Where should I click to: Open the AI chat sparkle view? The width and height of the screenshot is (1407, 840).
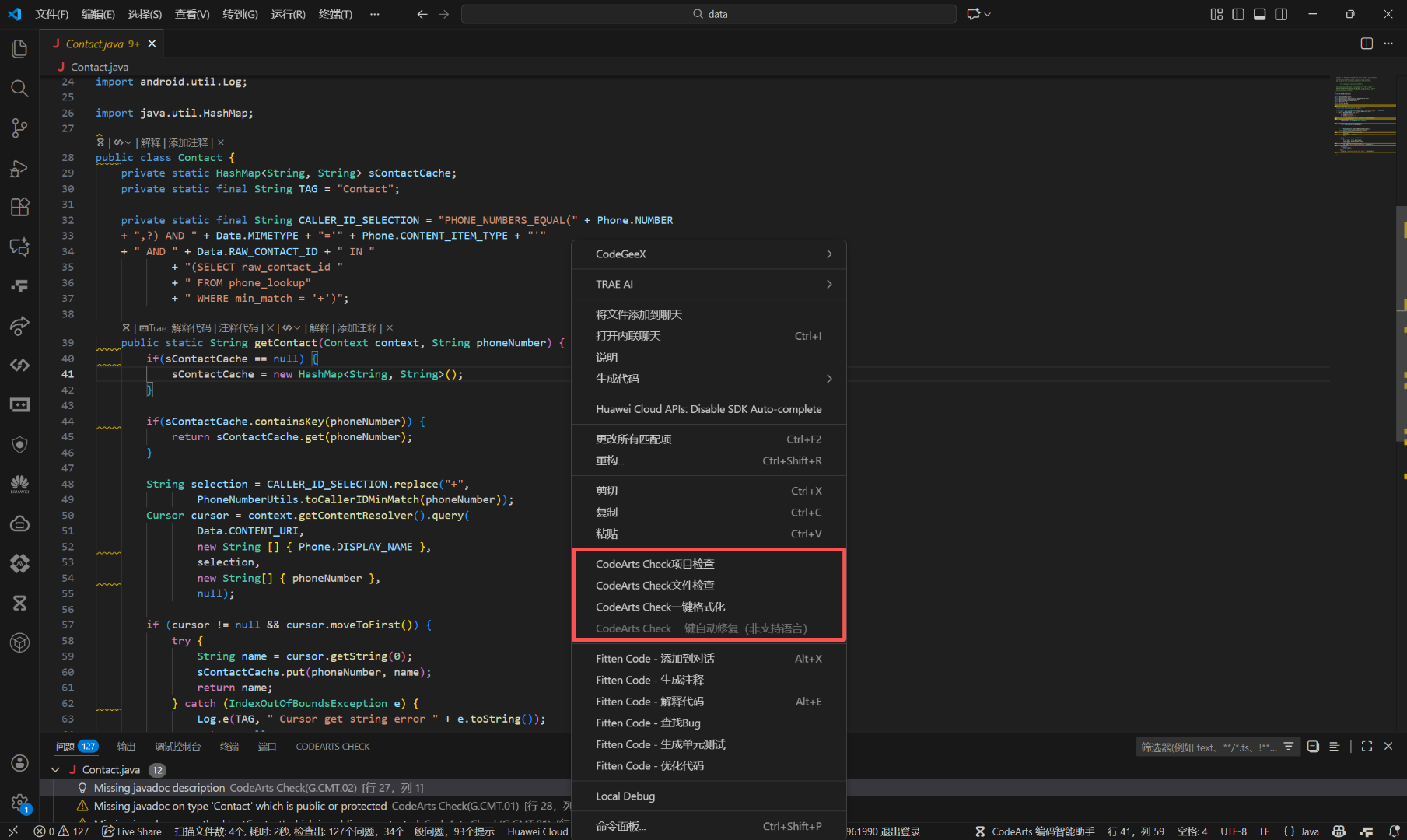point(19,247)
